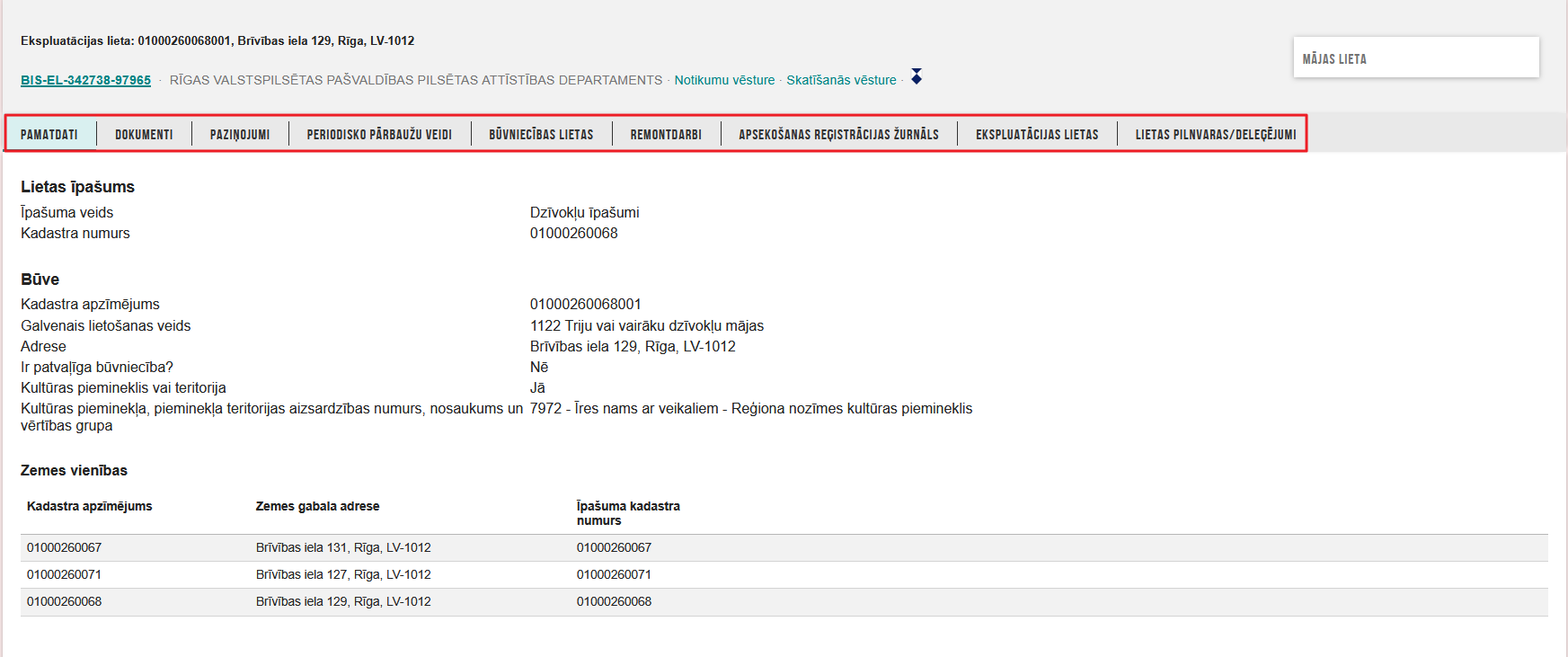Click the Ekspluatācijas lieta page title
Viewport: 1568px width, 657px height.
tap(217, 40)
